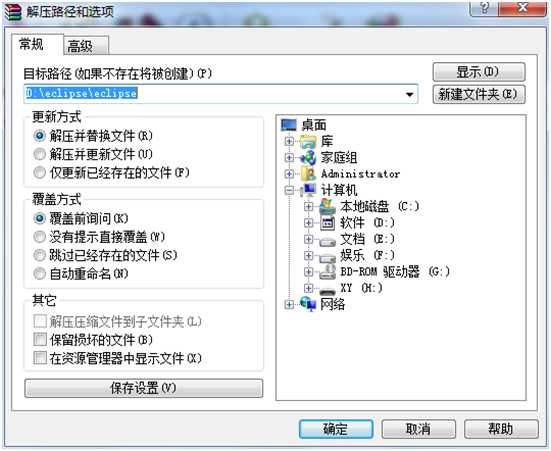Screen dimensions: 551x451
Task: Expand the 软件 (D:) drive node
Action: (308, 223)
